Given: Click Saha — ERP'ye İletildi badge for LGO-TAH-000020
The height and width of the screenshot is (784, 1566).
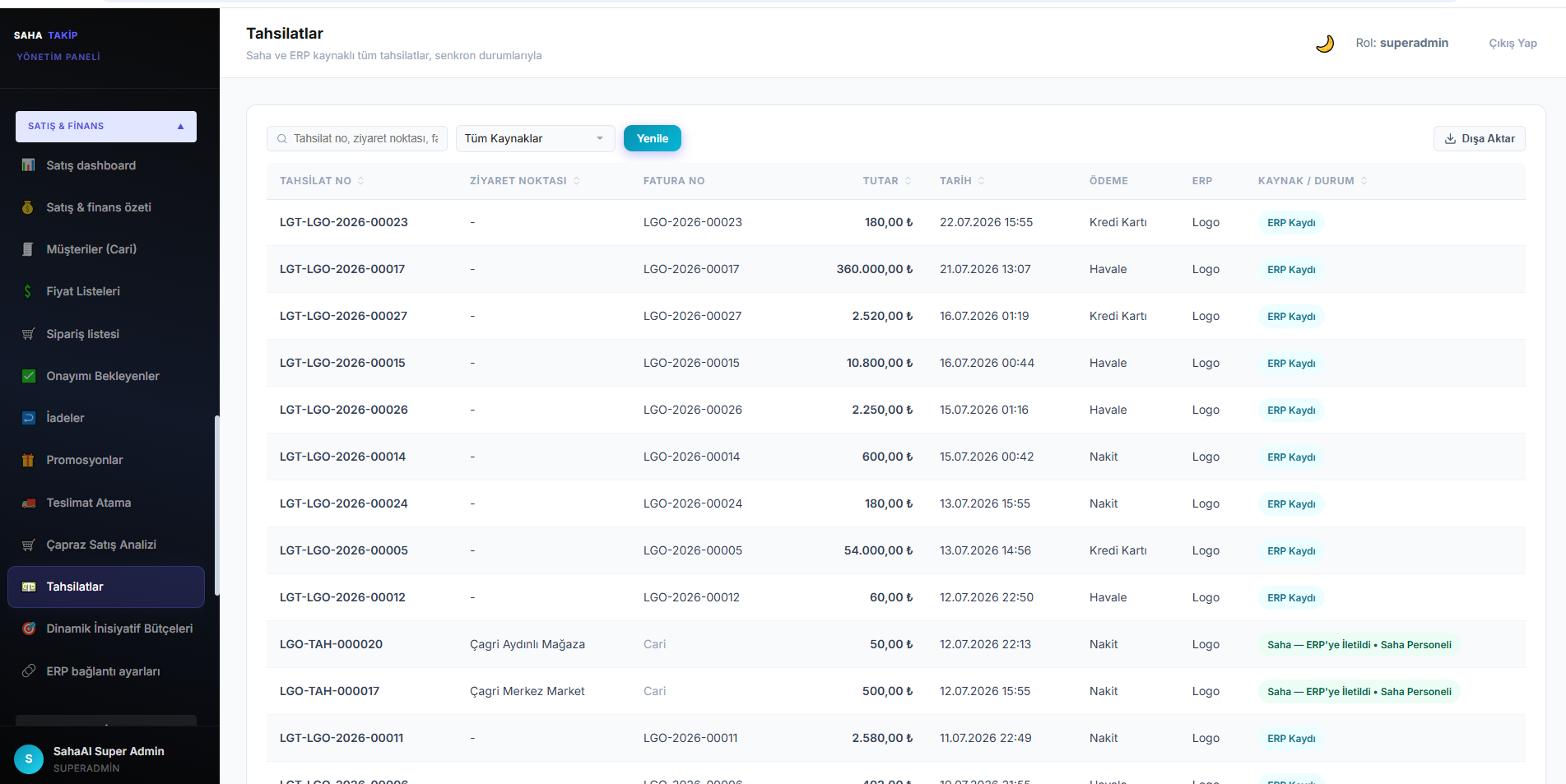Looking at the screenshot, I should (1359, 645).
